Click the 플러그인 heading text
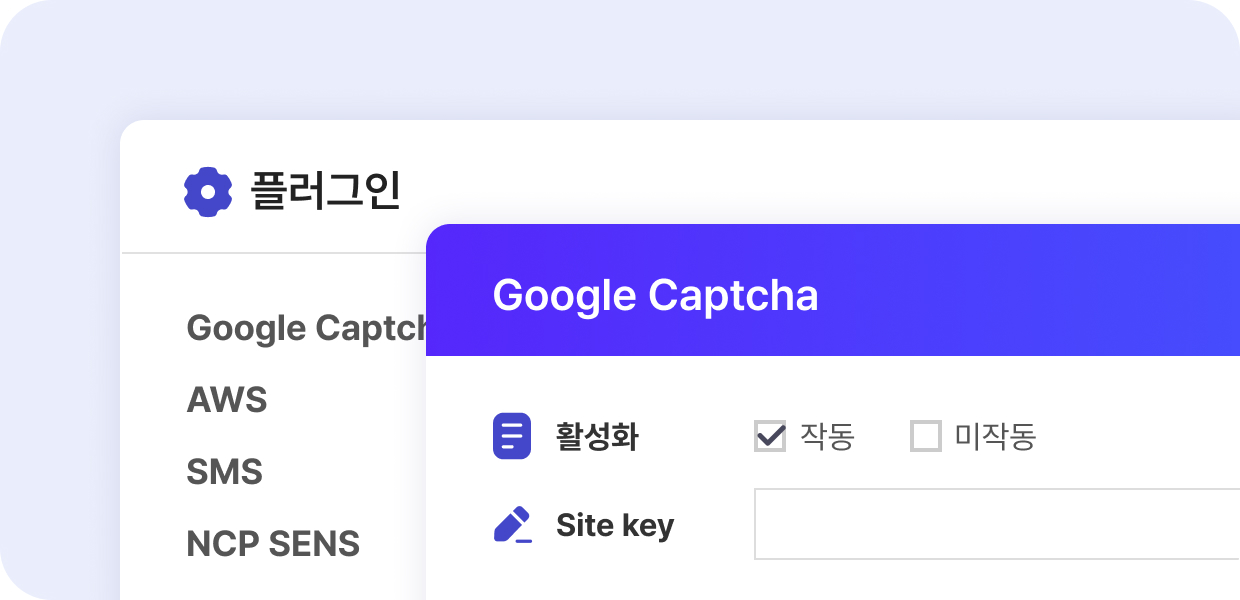Image resolution: width=1240 pixels, height=600 pixels. 325,191
